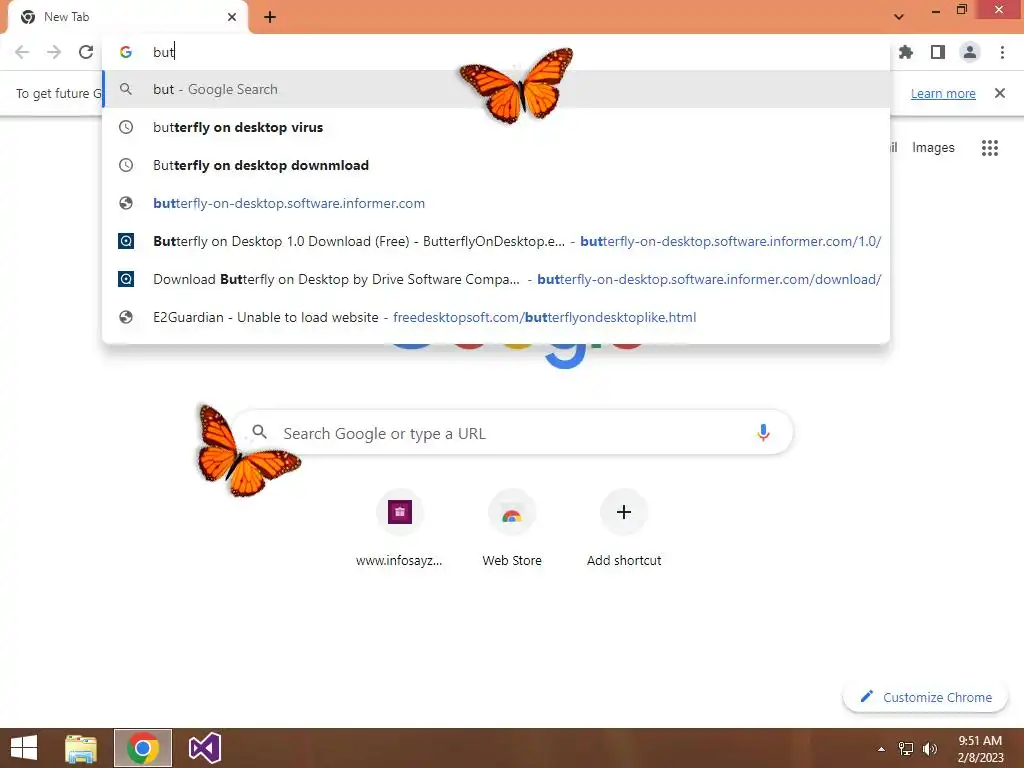Open the clock showing 9:51 AM
Screen dimensions: 1024x768
point(980,748)
